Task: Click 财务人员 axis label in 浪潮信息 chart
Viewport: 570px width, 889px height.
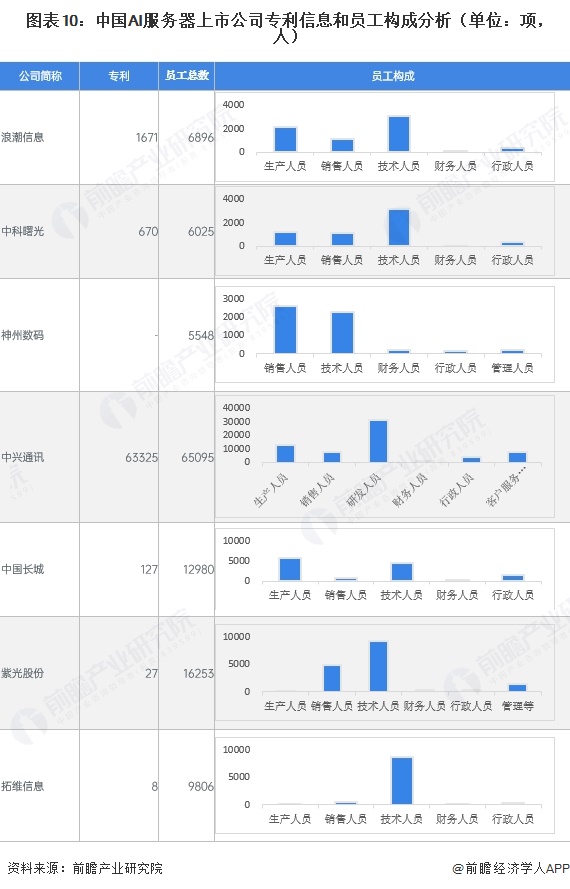Action: click(455, 166)
